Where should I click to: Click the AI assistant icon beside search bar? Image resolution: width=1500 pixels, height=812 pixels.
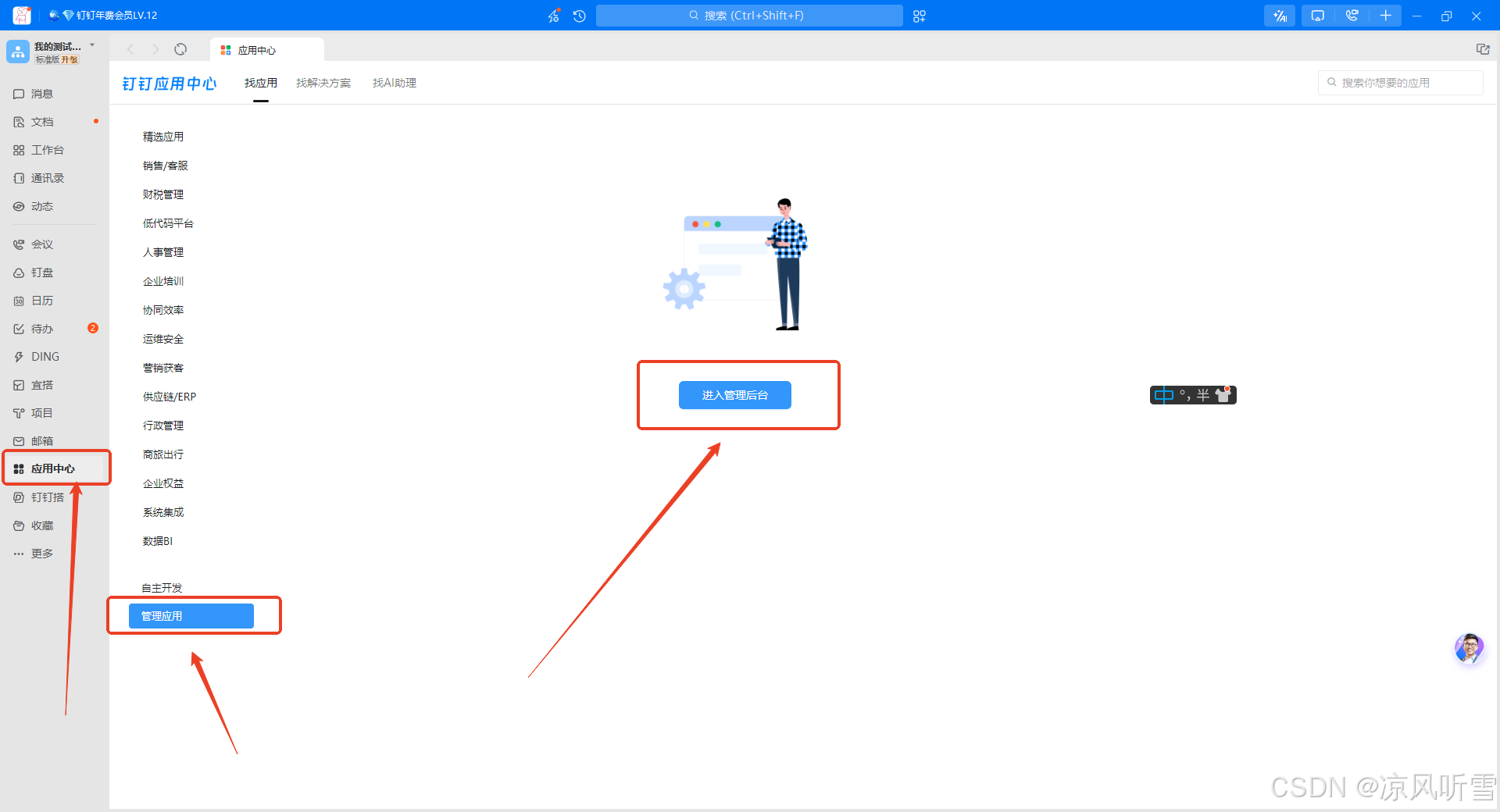click(553, 16)
